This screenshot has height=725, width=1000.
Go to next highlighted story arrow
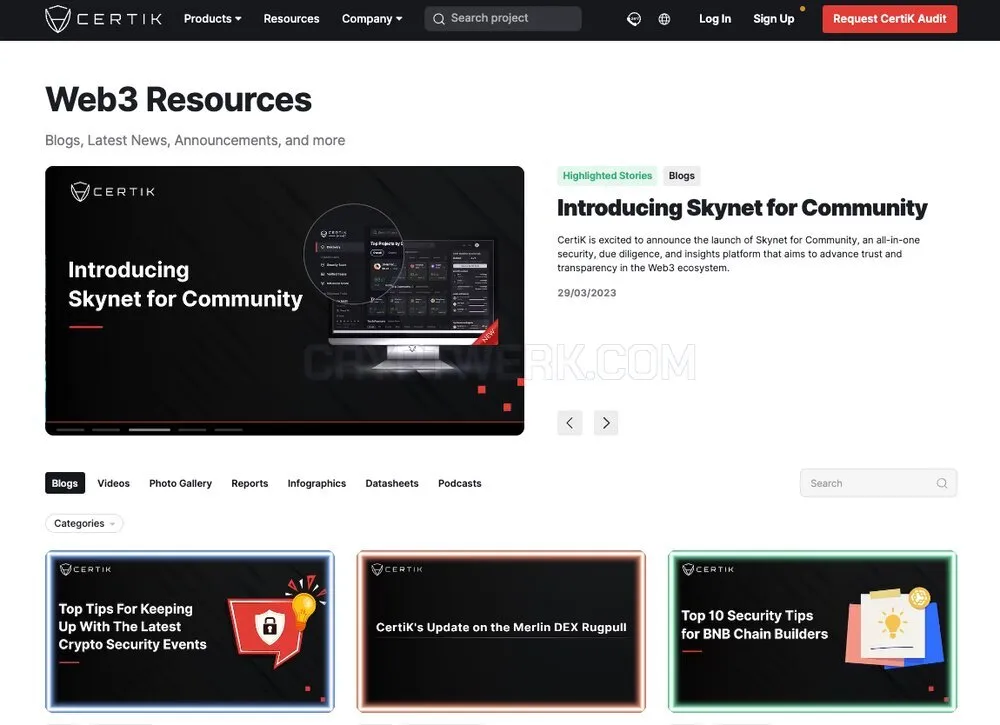606,423
